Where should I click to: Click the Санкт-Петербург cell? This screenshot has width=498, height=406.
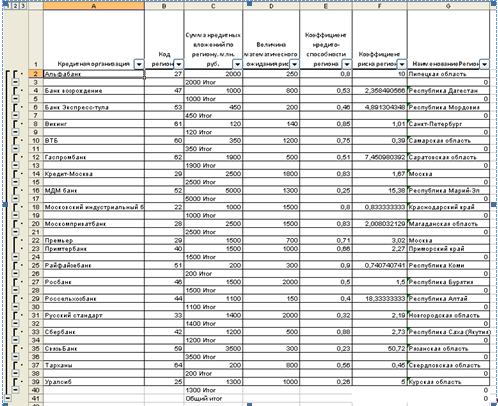448,124
